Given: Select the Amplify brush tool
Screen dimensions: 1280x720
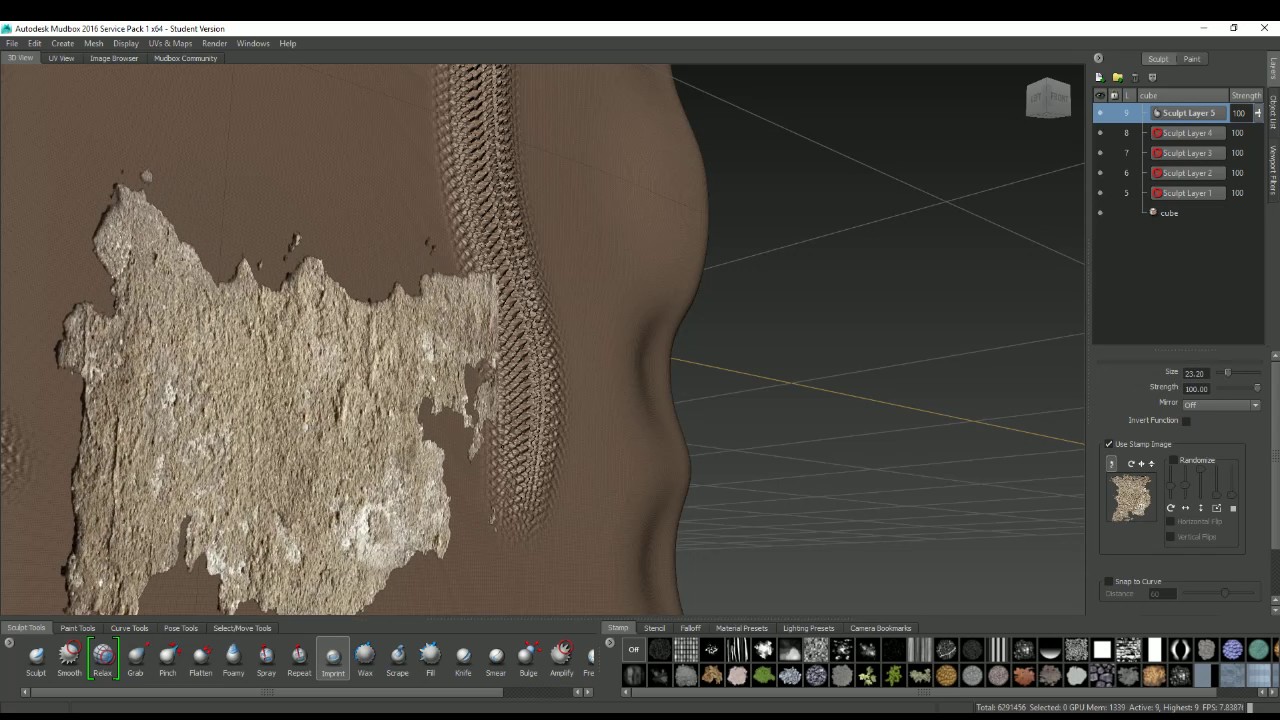Looking at the screenshot, I should coord(561,659).
